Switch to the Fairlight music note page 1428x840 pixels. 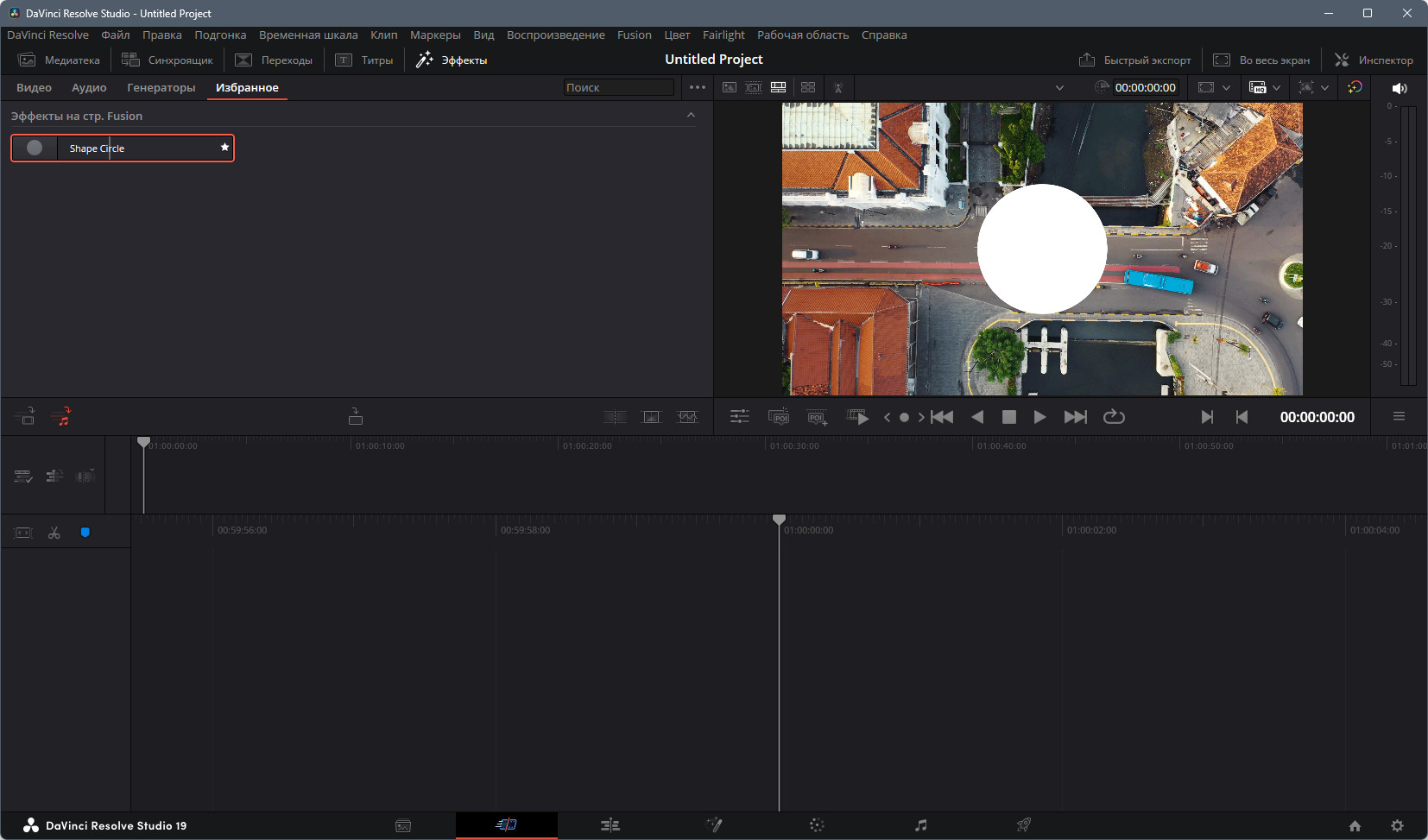(921, 825)
